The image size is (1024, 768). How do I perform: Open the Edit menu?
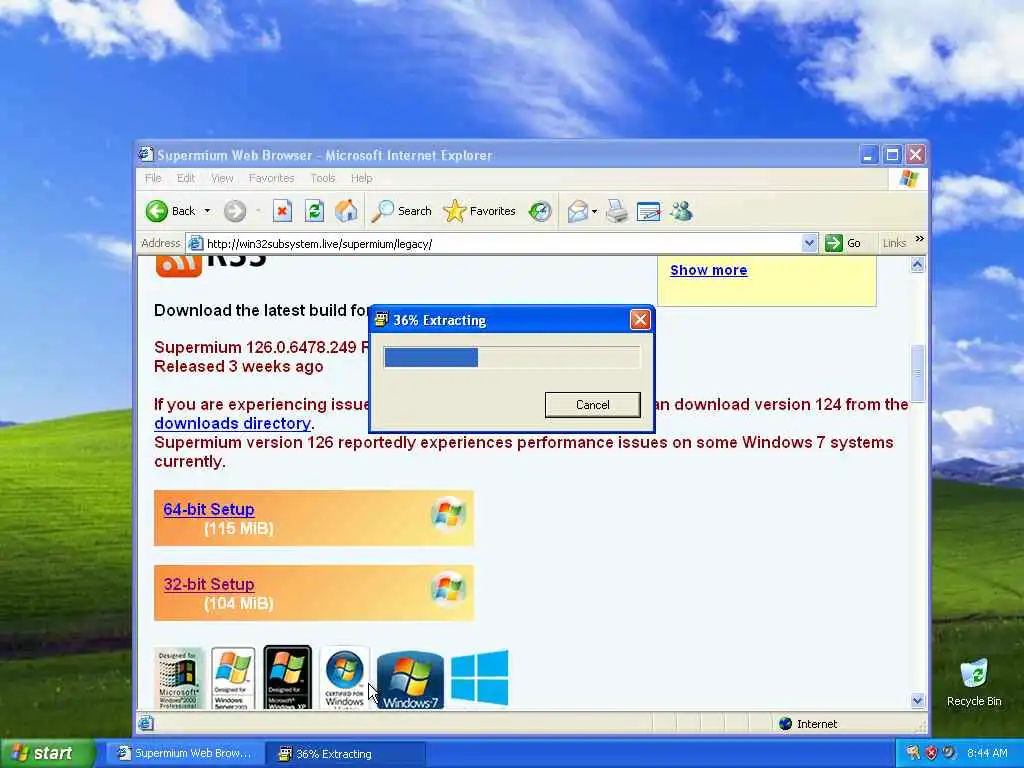pyautogui.click(x=185, y=178)
